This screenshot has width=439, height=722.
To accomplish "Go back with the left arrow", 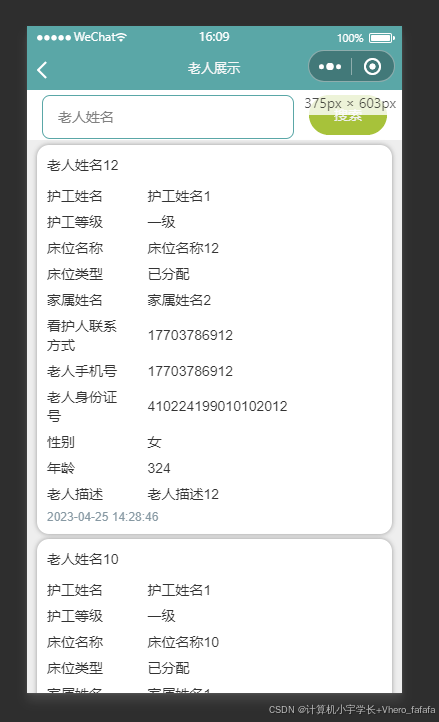I will coord(42,70).
